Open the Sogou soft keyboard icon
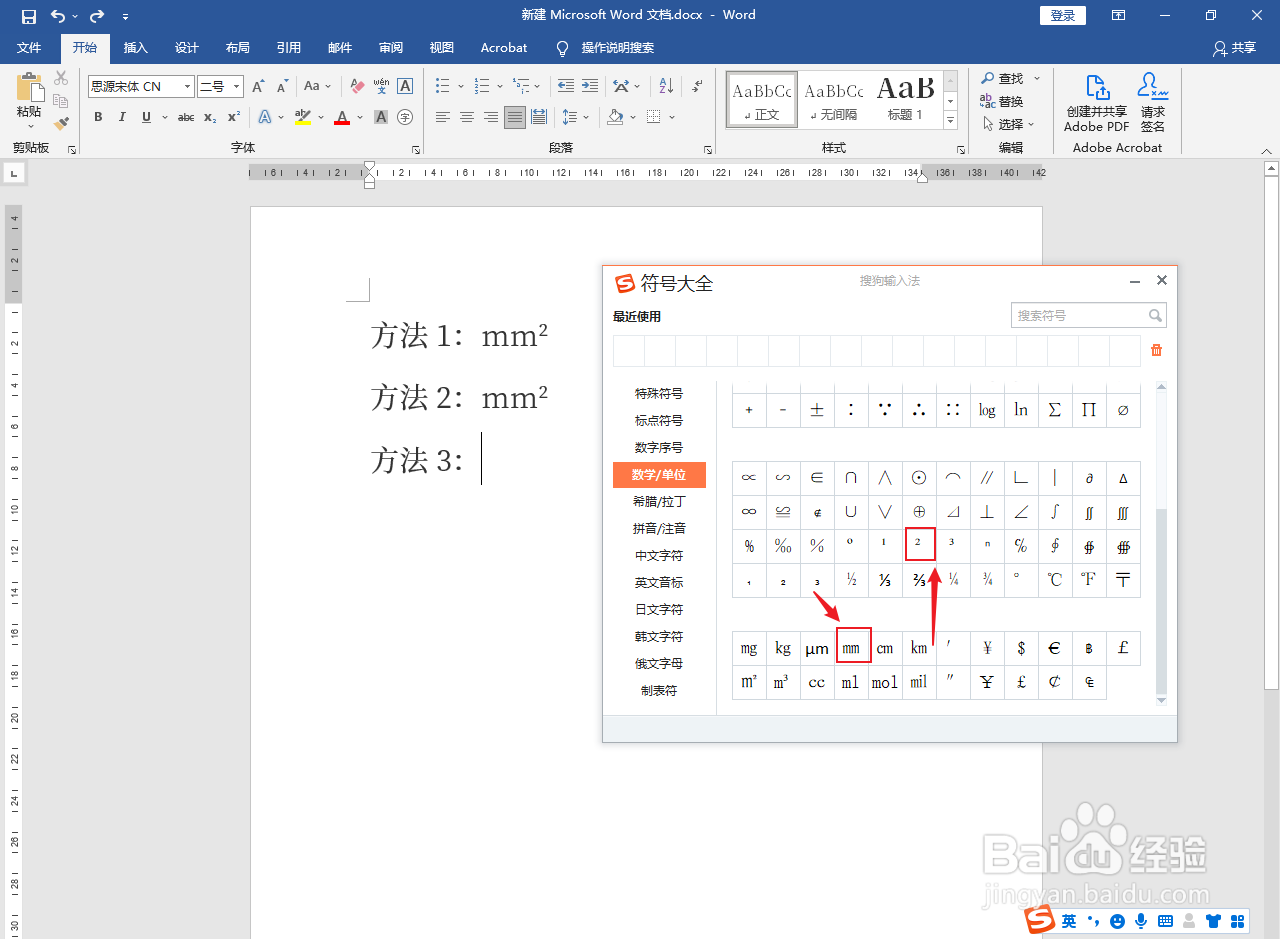The height and width of the screenshot is (939, 1280). (1163, 920)
